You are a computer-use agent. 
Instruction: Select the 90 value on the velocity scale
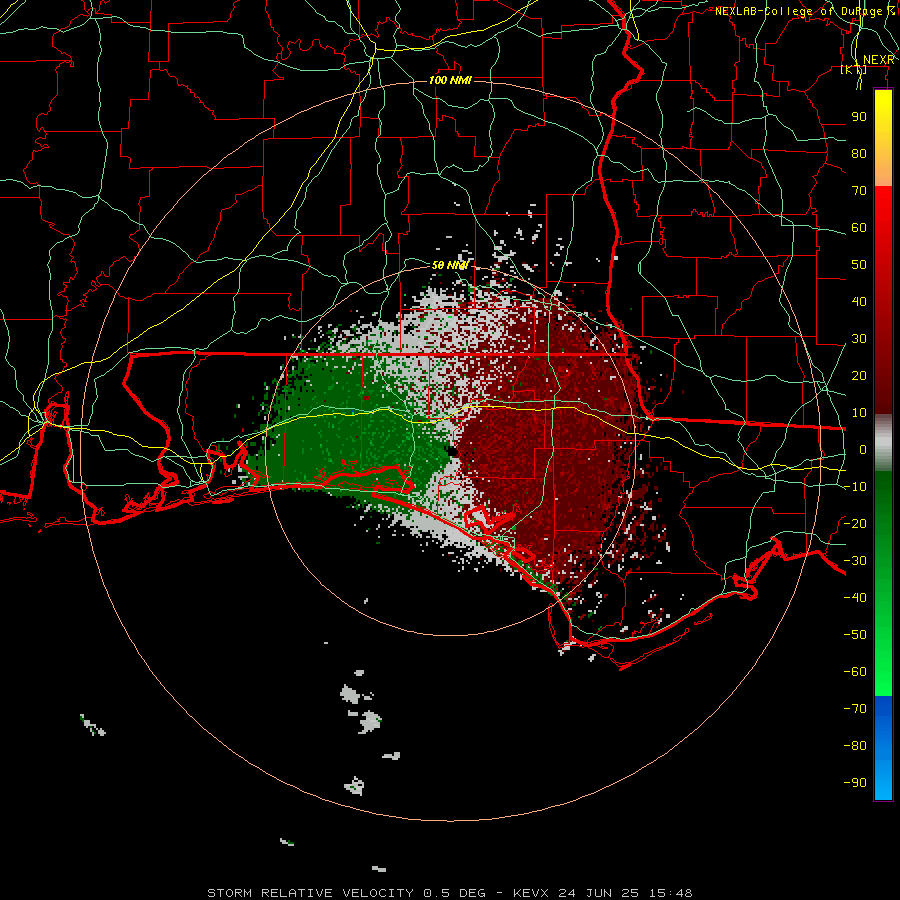(859, 117)
